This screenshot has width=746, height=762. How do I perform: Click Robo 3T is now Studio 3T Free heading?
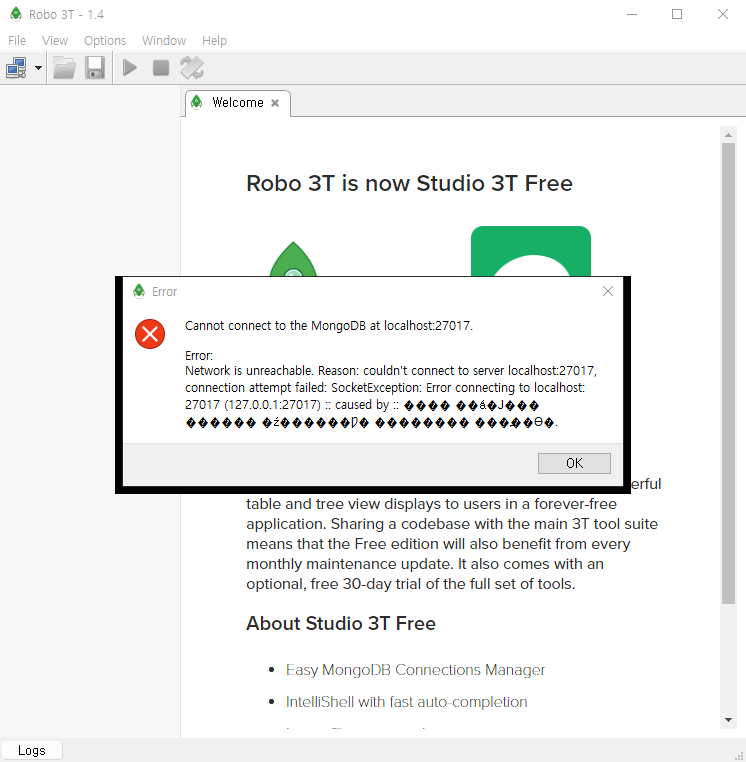pos(409,183)
